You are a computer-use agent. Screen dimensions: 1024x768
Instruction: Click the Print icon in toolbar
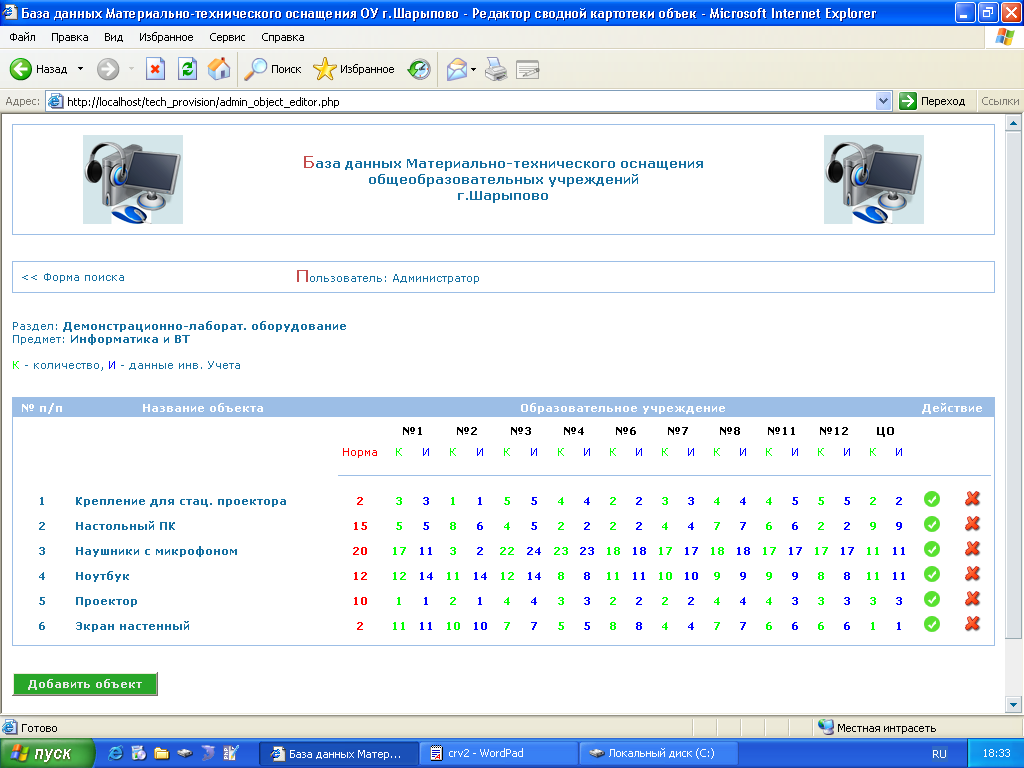coord(496,69)
